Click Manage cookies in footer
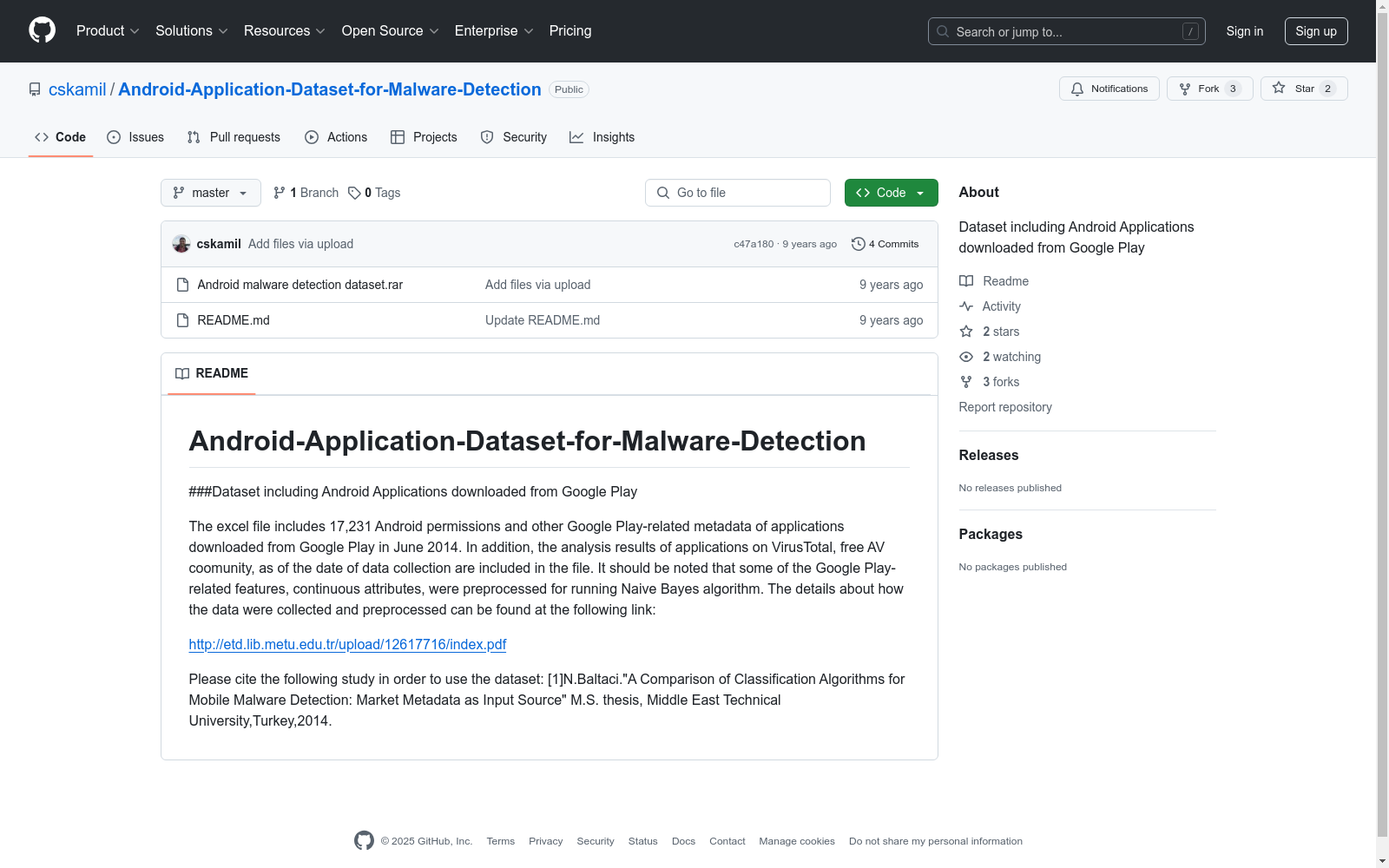The height and width of the screenshot is (868, 1389). pos(797,841)
